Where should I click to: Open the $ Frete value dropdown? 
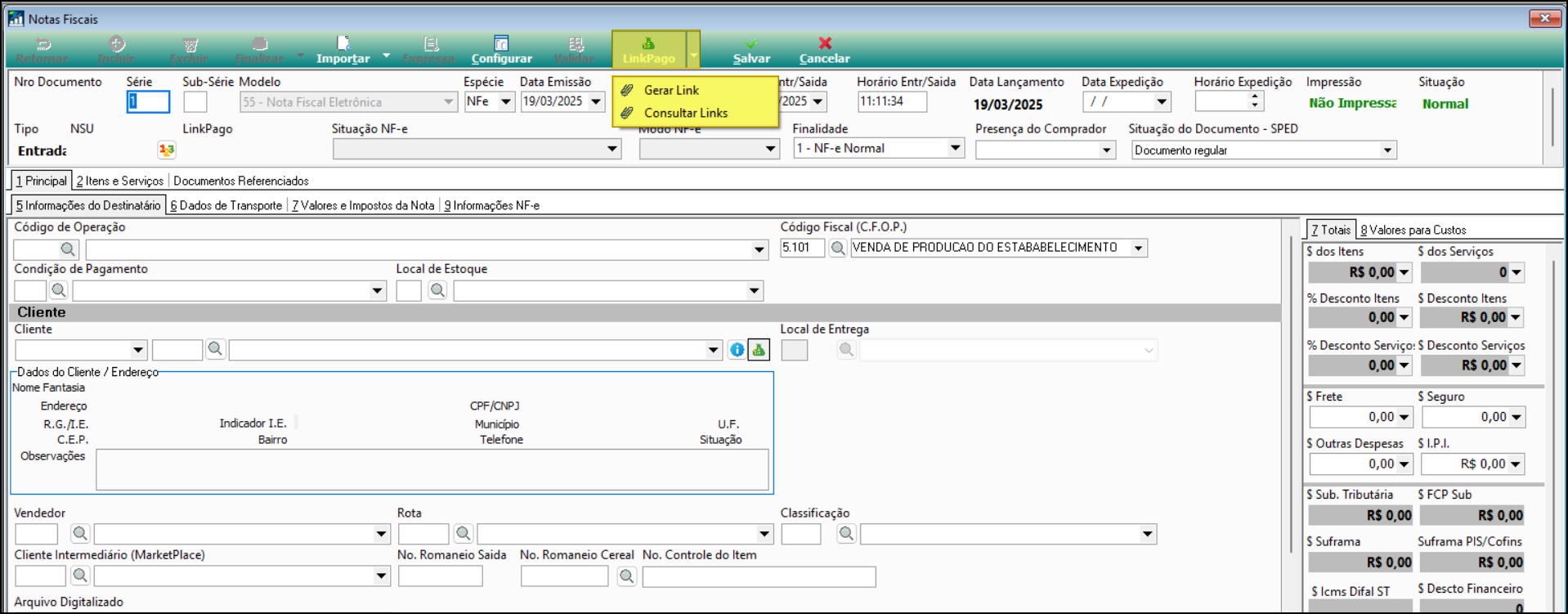point(1404,417)
